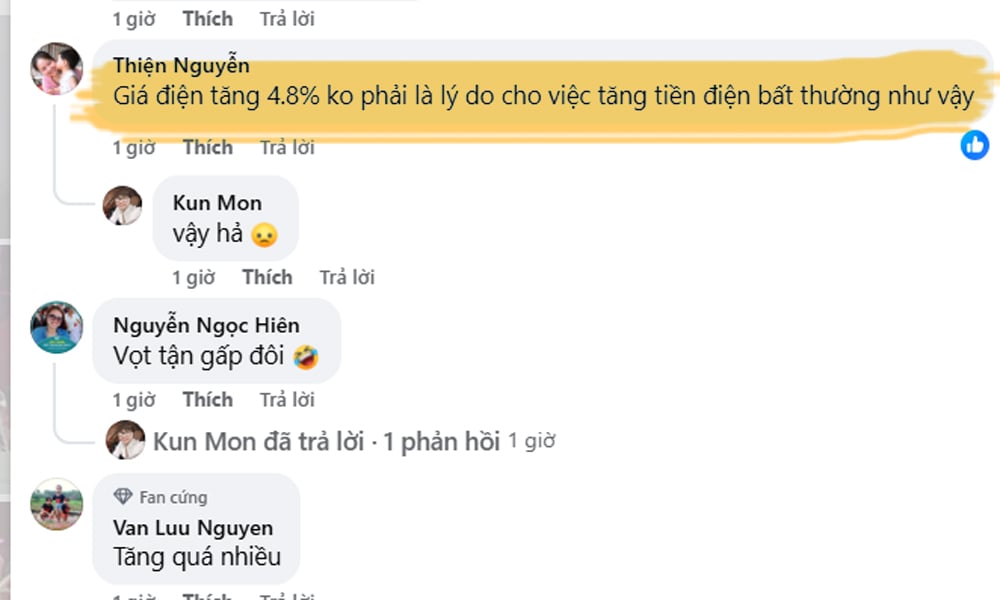1000x600 pixels.
Task: Click Nguyễn Ngọc Hiên's profile avatar
Action: click(57, 327)
